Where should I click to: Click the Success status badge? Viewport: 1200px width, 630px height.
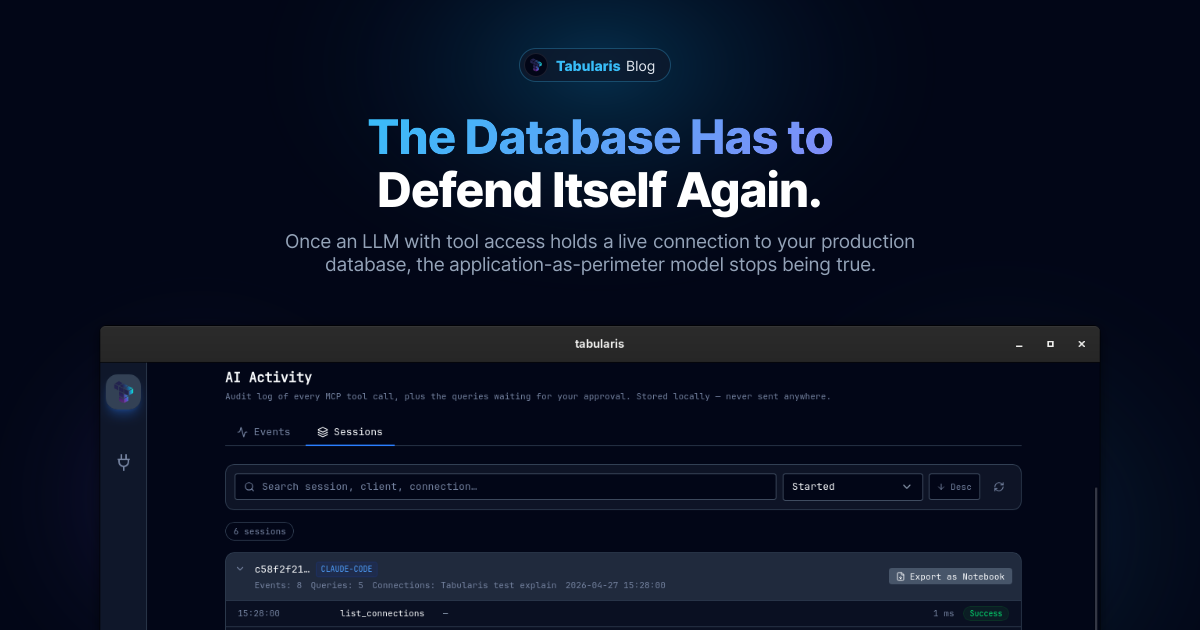click(x=986, y=613)
